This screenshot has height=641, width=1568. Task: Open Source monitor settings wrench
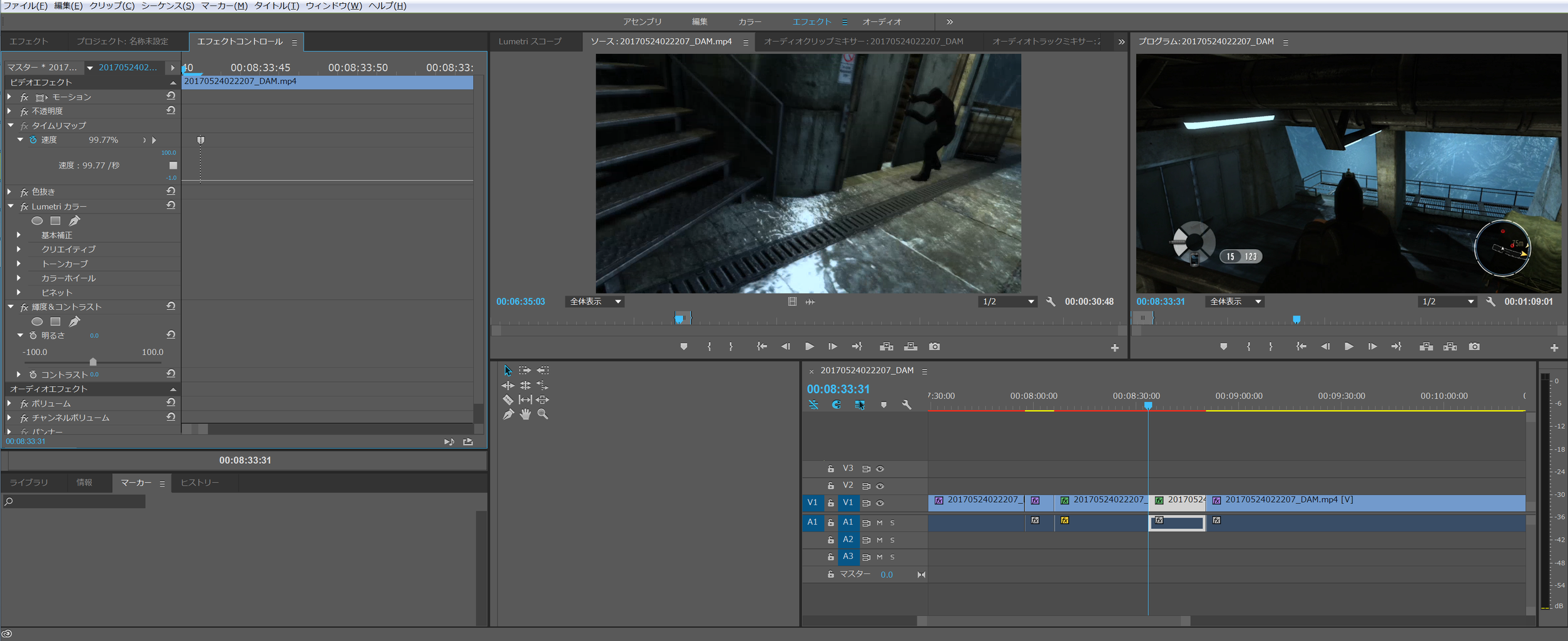click(x=1051, y=302)
